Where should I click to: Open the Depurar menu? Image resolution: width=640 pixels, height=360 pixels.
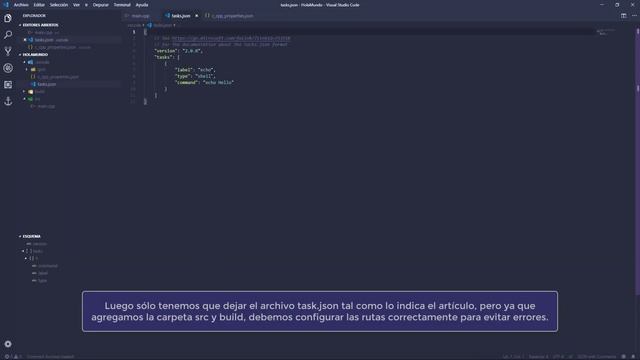click(100, 5)
